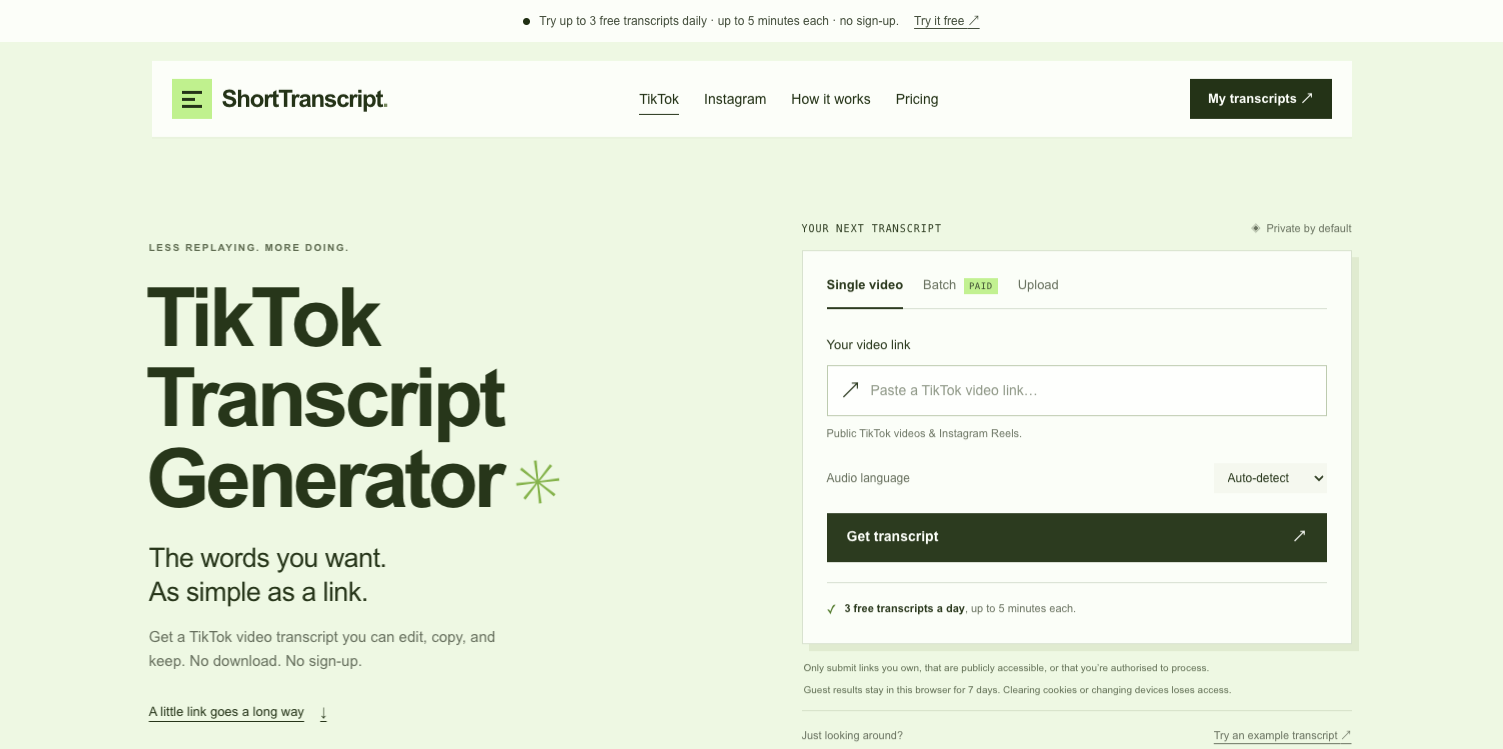
Task: Click the green asterisk after Generator
Action: click(537, 482)
